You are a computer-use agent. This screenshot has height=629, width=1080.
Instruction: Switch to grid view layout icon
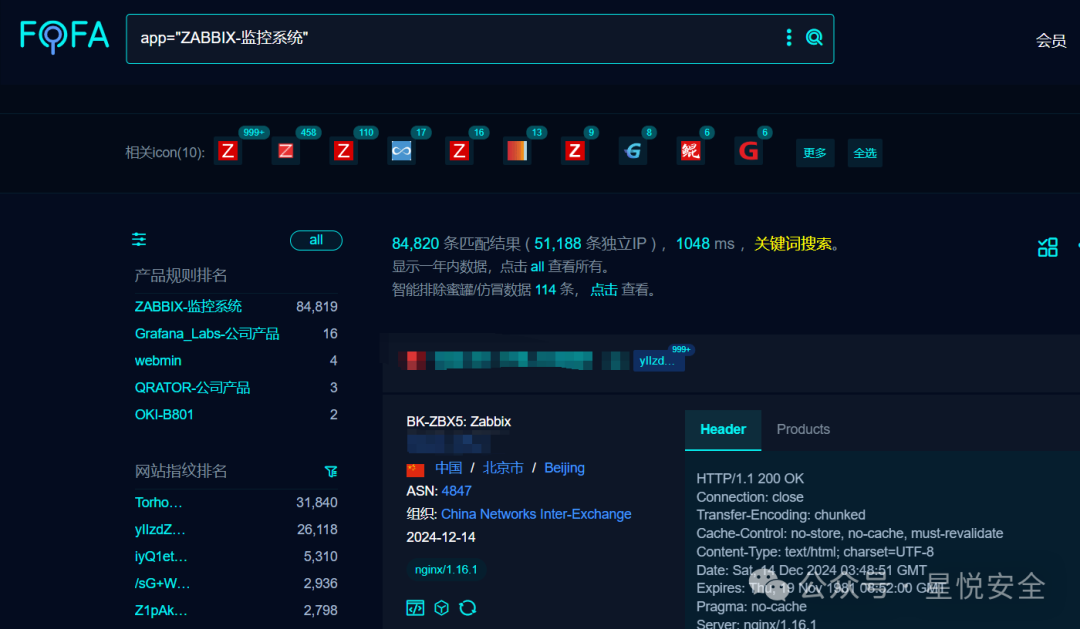point(1048,247)
